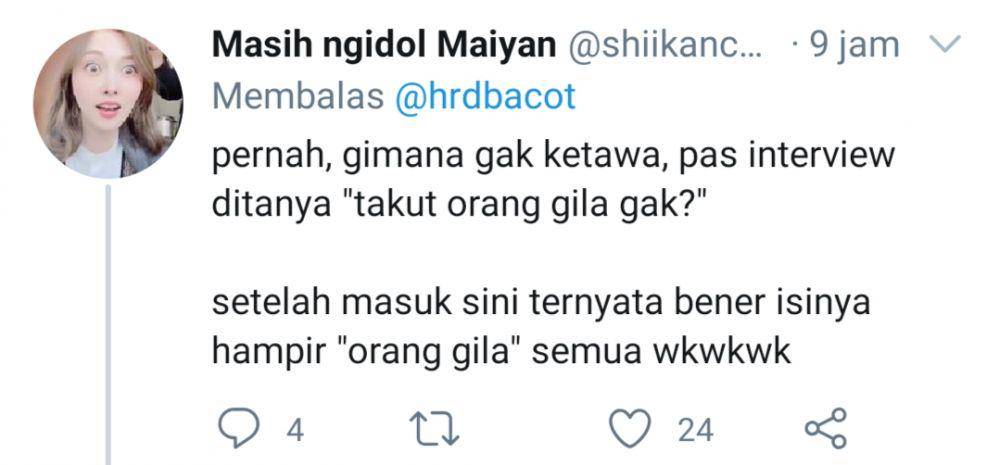
Task: Click the reply count number 4
Action: (295, 431)
